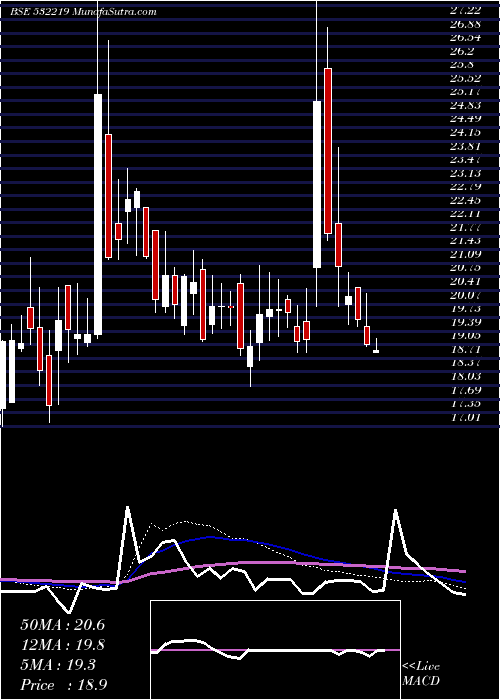
Task: Select the 20.41 price axis label
Action: pos(465,281)
